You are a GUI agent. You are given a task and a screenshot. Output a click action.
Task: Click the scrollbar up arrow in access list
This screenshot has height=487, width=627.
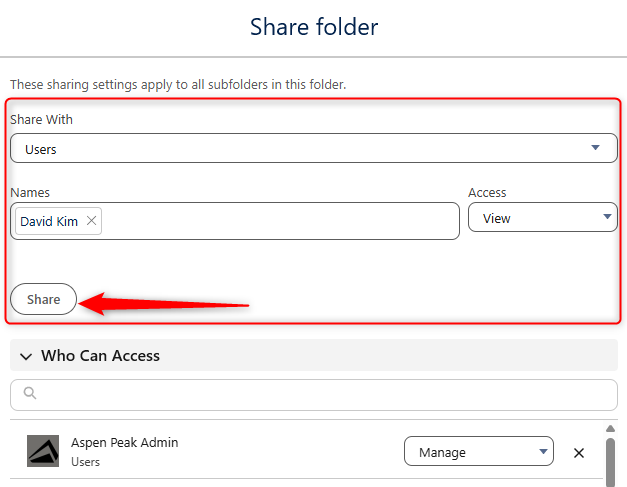(x=610, y=429)
